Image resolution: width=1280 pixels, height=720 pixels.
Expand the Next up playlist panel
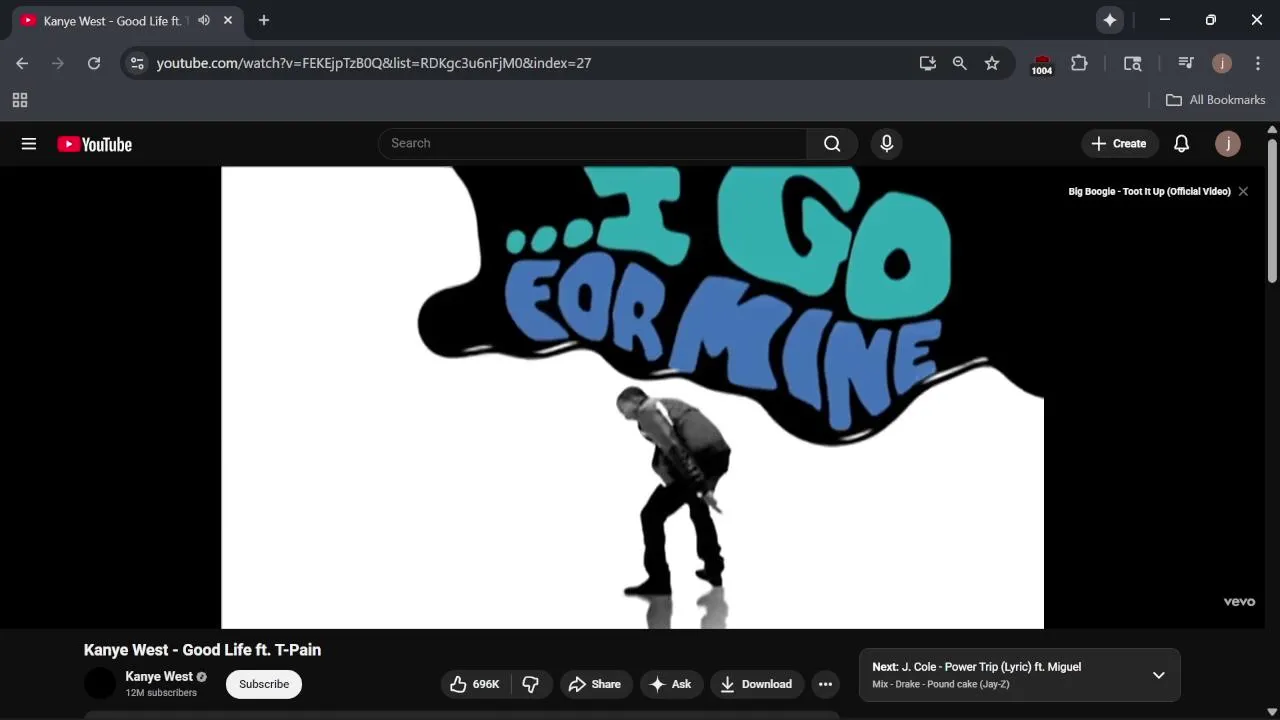click(1158, 675)
